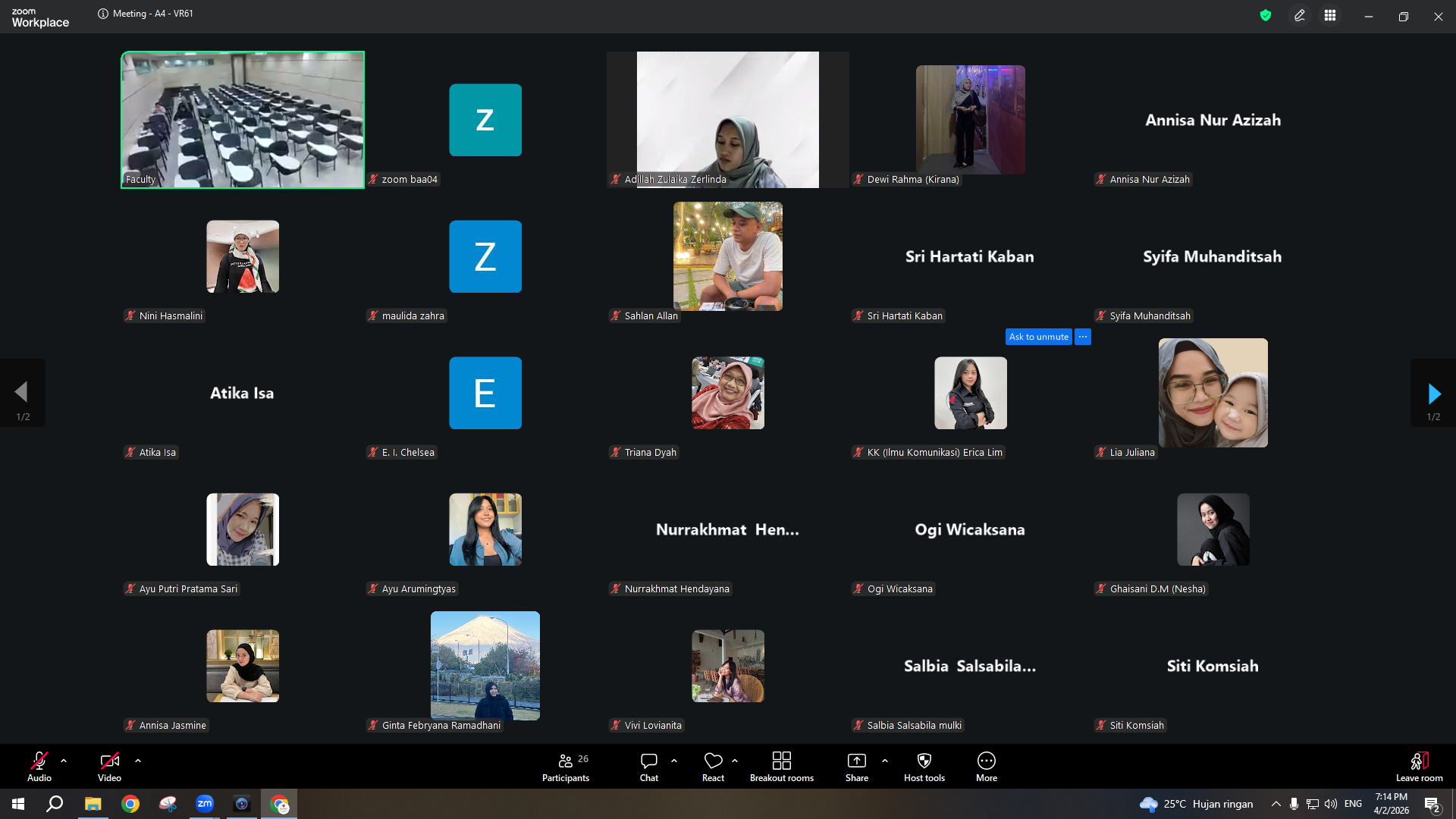Open the three-dot menu beside Ask to unmute
The height and width of the screenshot is (819, 1456).
click(x=1083, y=337)
